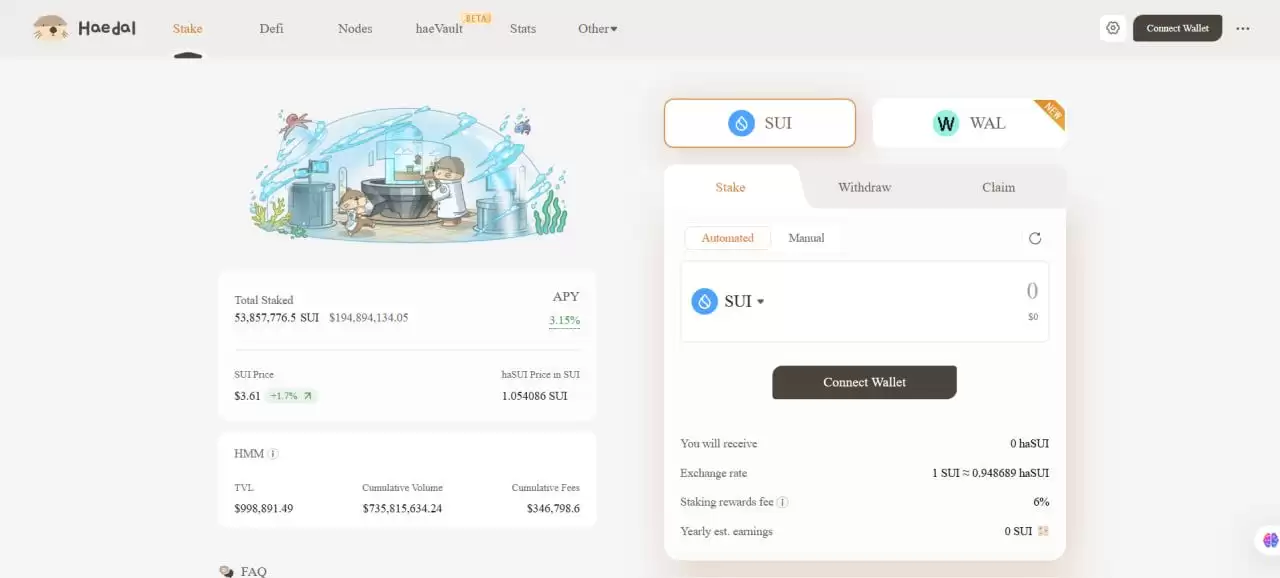Click the SUI price change arrow badge
Image resolution: width=1280 pixels, height=578 pixels.
291,396
